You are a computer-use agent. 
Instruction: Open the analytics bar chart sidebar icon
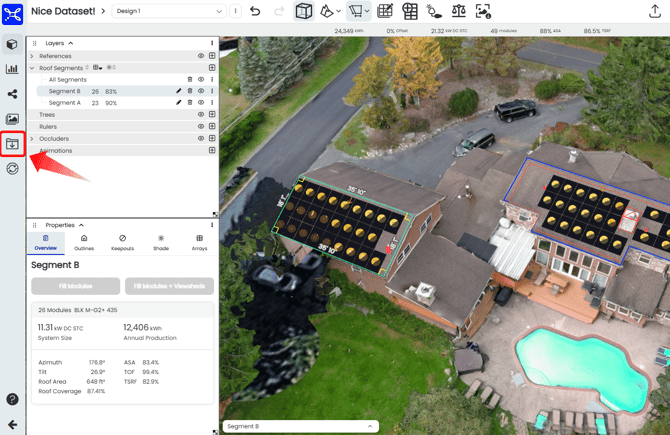(x=12, y=69)
